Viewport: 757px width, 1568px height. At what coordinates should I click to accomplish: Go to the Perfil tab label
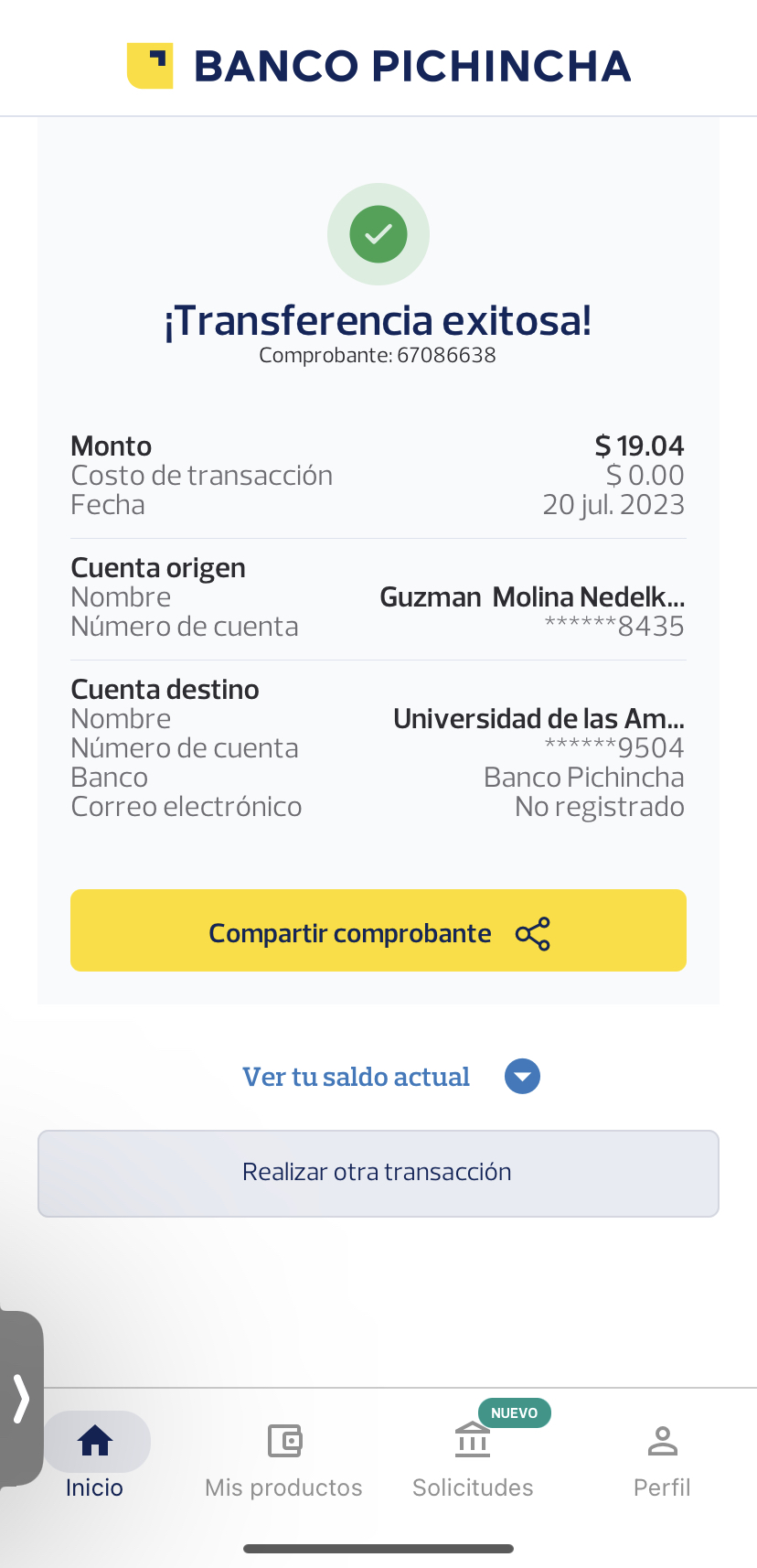pyautogui.click(x=662, y=1487)
